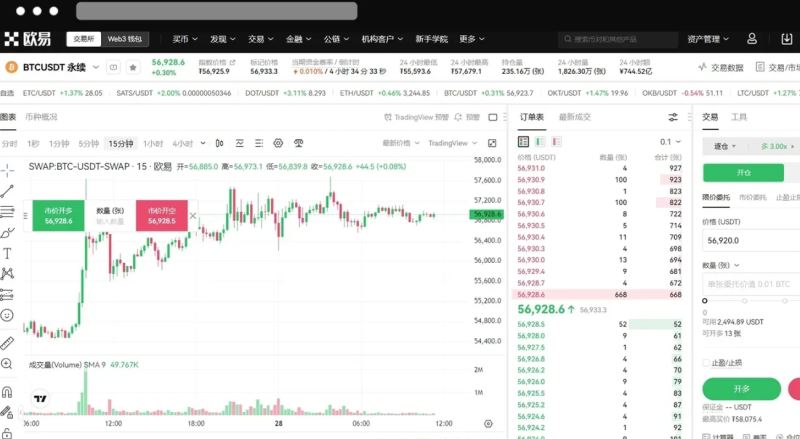Open the 交易 top navigation menu
The image size is (800, 439).
[x=261, y=39]
